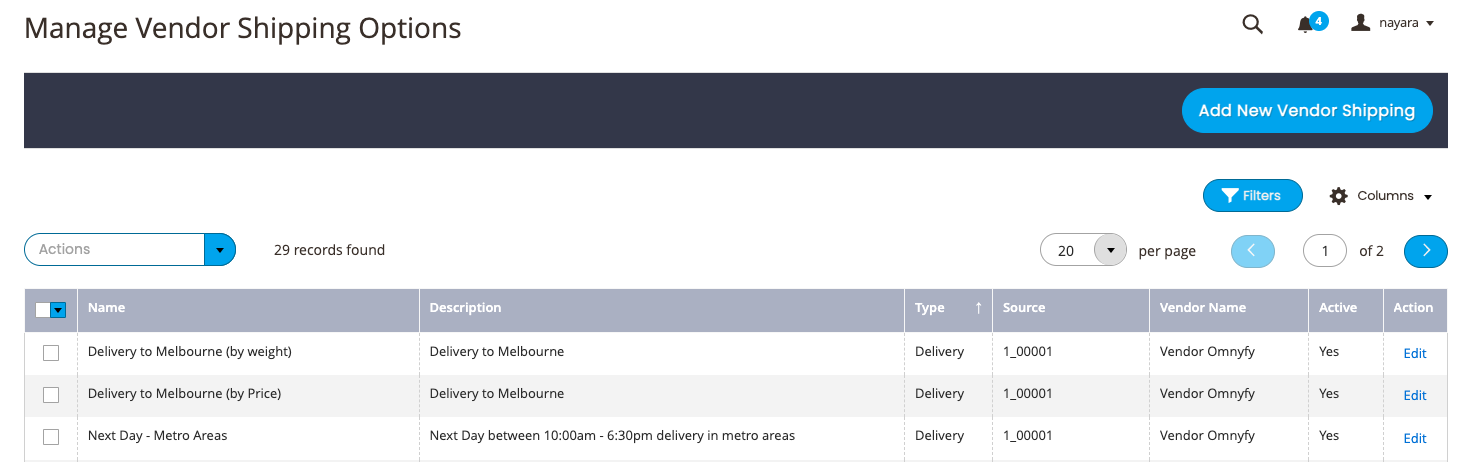The width and height of the screenshot is (1459, 462).
Task: Open the search magnifier icon
Action: [1252, 24]
